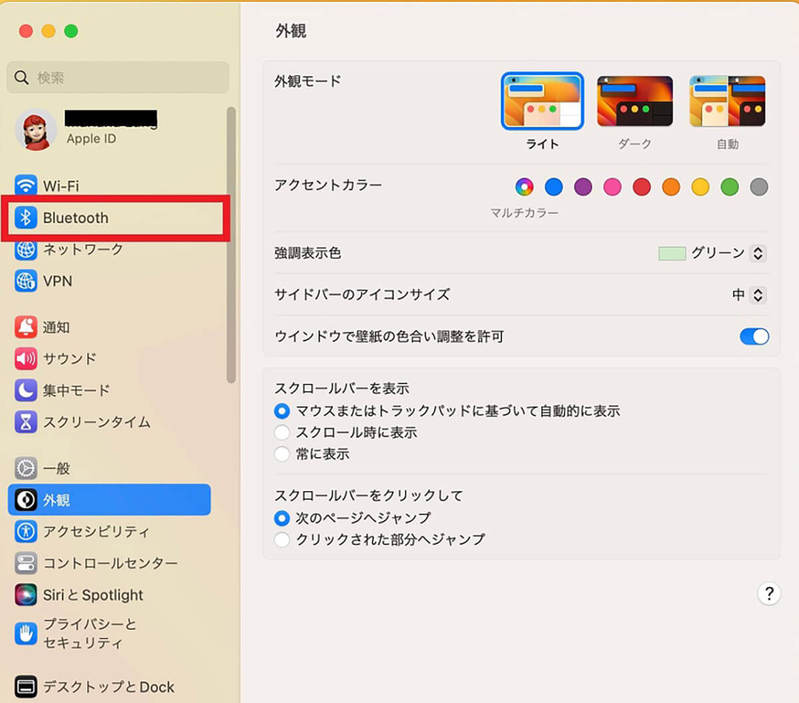Choose ダーク appearance thumbnail
799x703 pixels.
coord(635,101)
